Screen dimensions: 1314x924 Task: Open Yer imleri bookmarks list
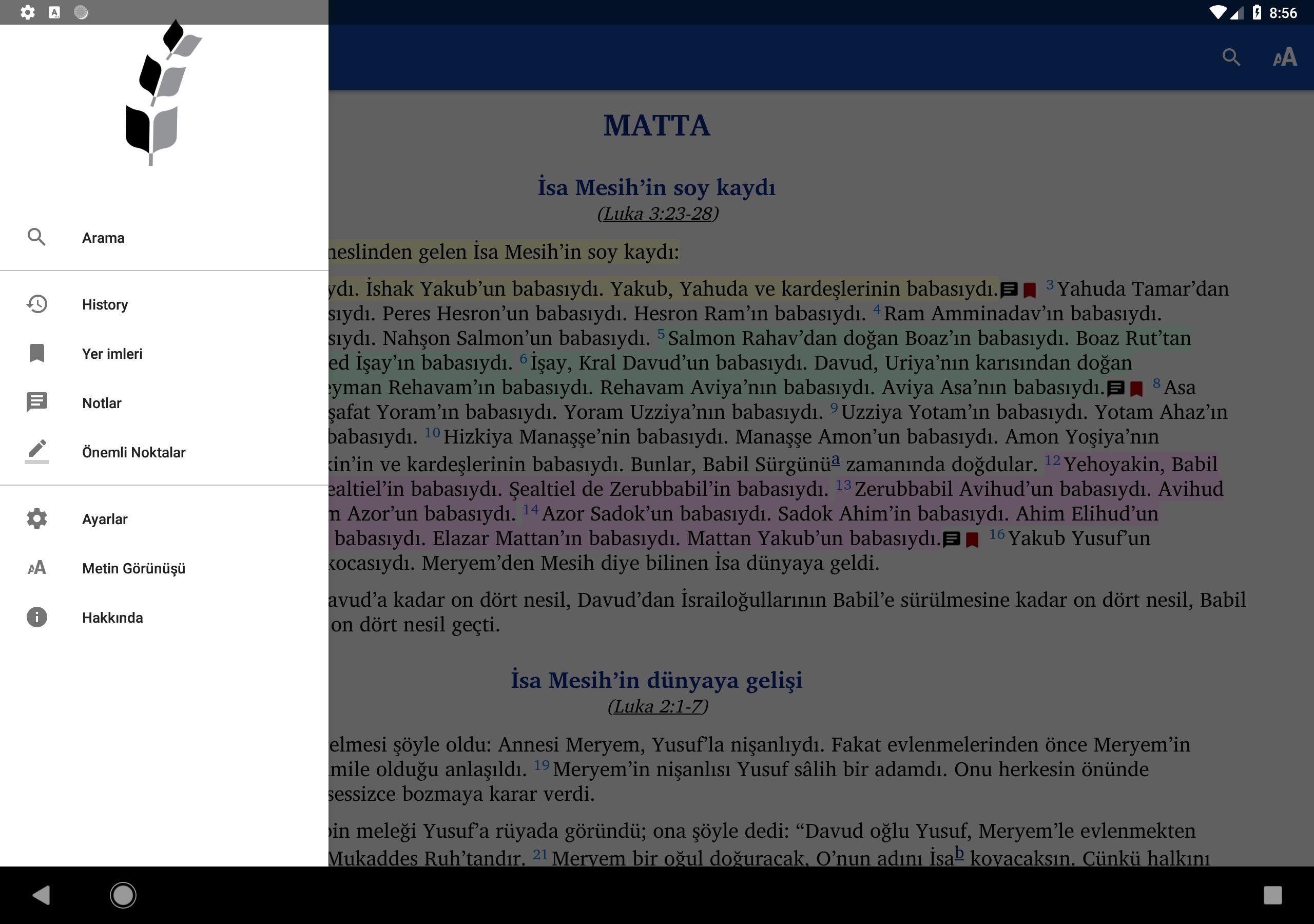click(164, 354)
